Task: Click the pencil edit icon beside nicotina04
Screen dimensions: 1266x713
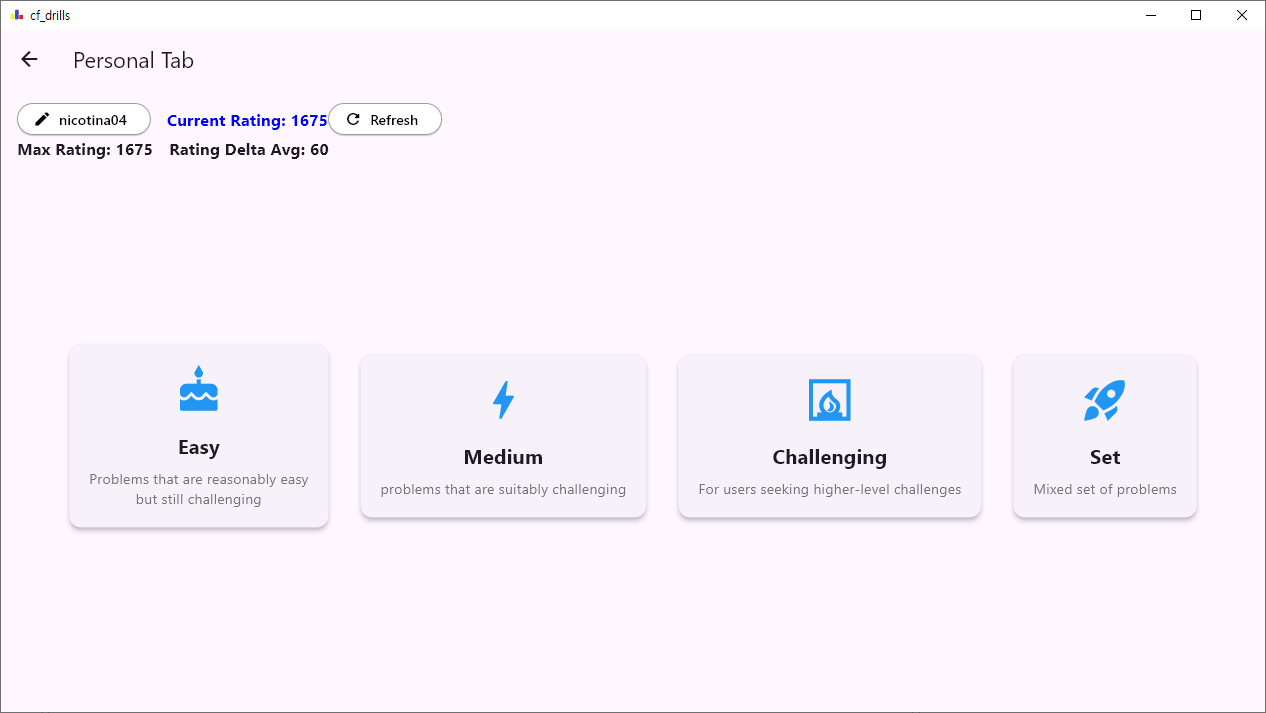Action: point(42,120)
